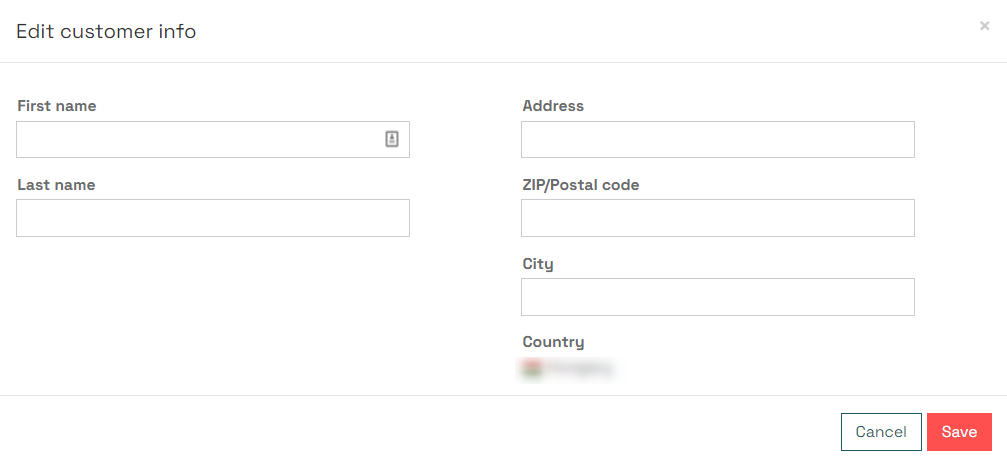Save the customer info changes

[x=959, y=432]
